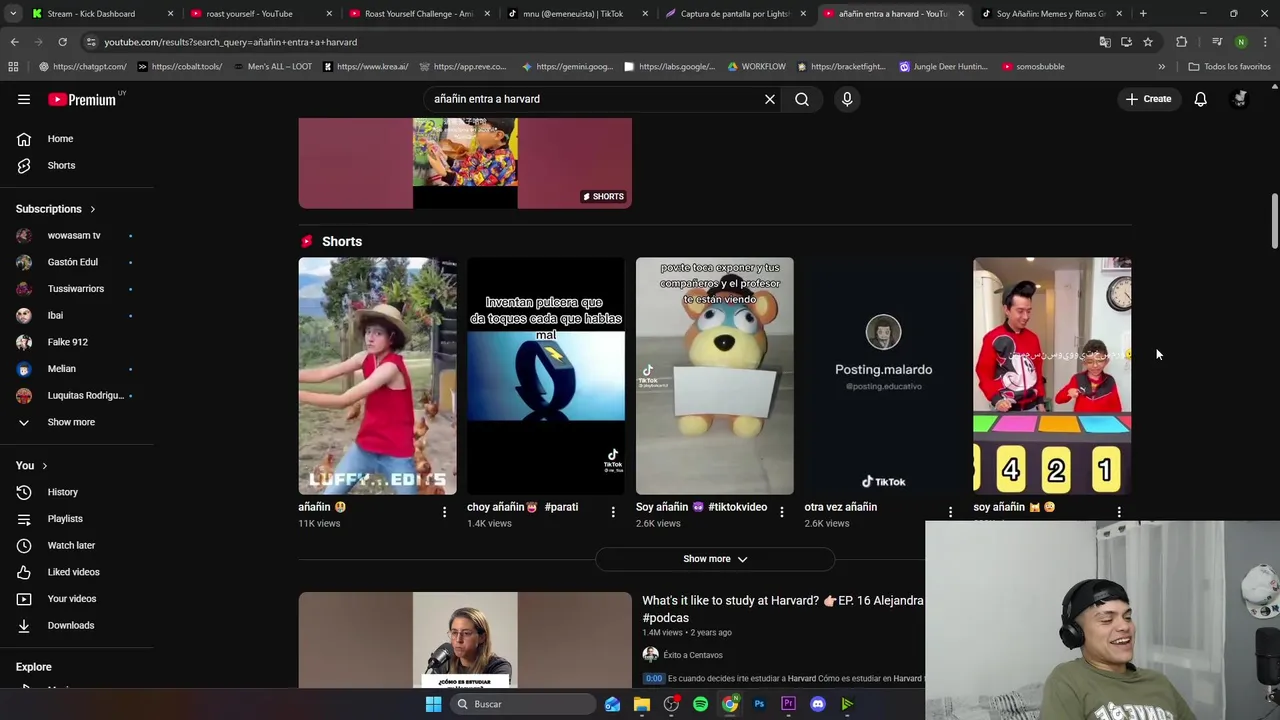The image size is (1280, 720).
Task: Open the Harvard podcast video thumbnail
Action: coord(465,640)
